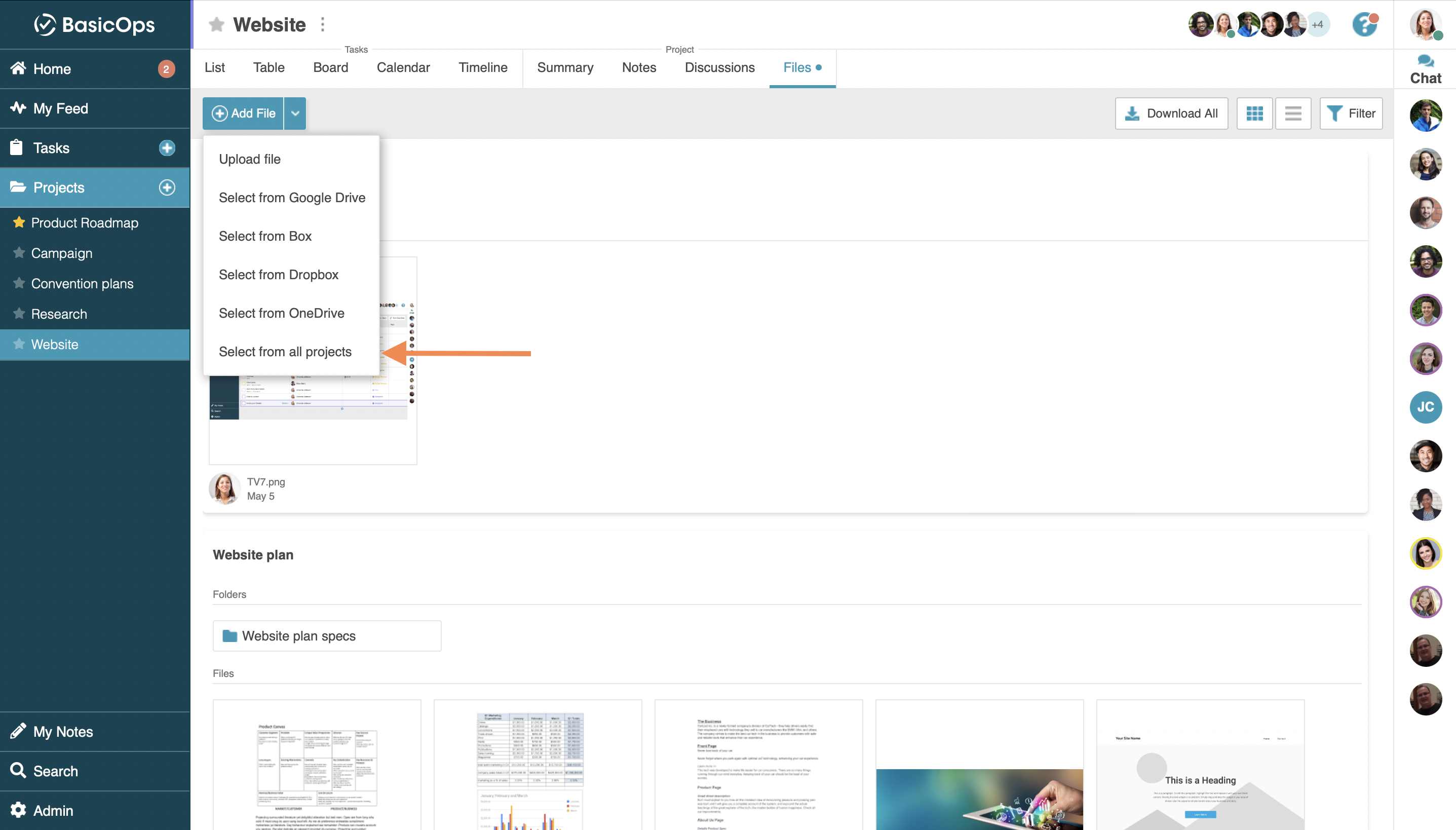Choose Select from Dropbox
The height and width of the screenshot is (830, 1456).
click(291, 275)
